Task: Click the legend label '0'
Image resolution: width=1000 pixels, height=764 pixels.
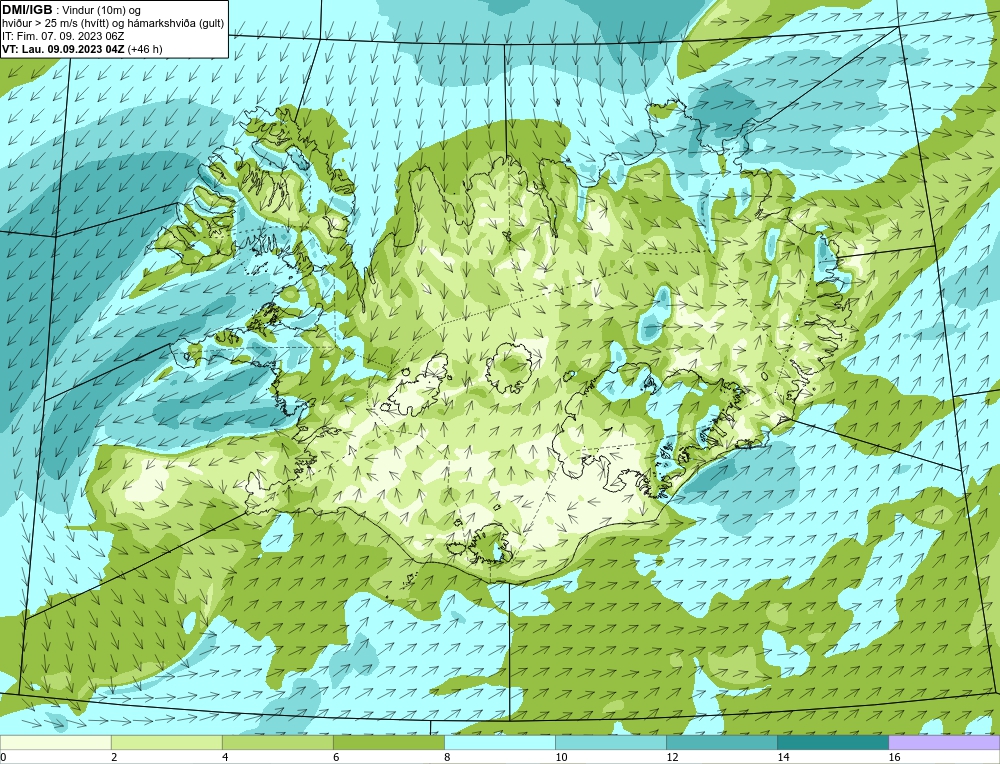Action: (x=4, y=757)
